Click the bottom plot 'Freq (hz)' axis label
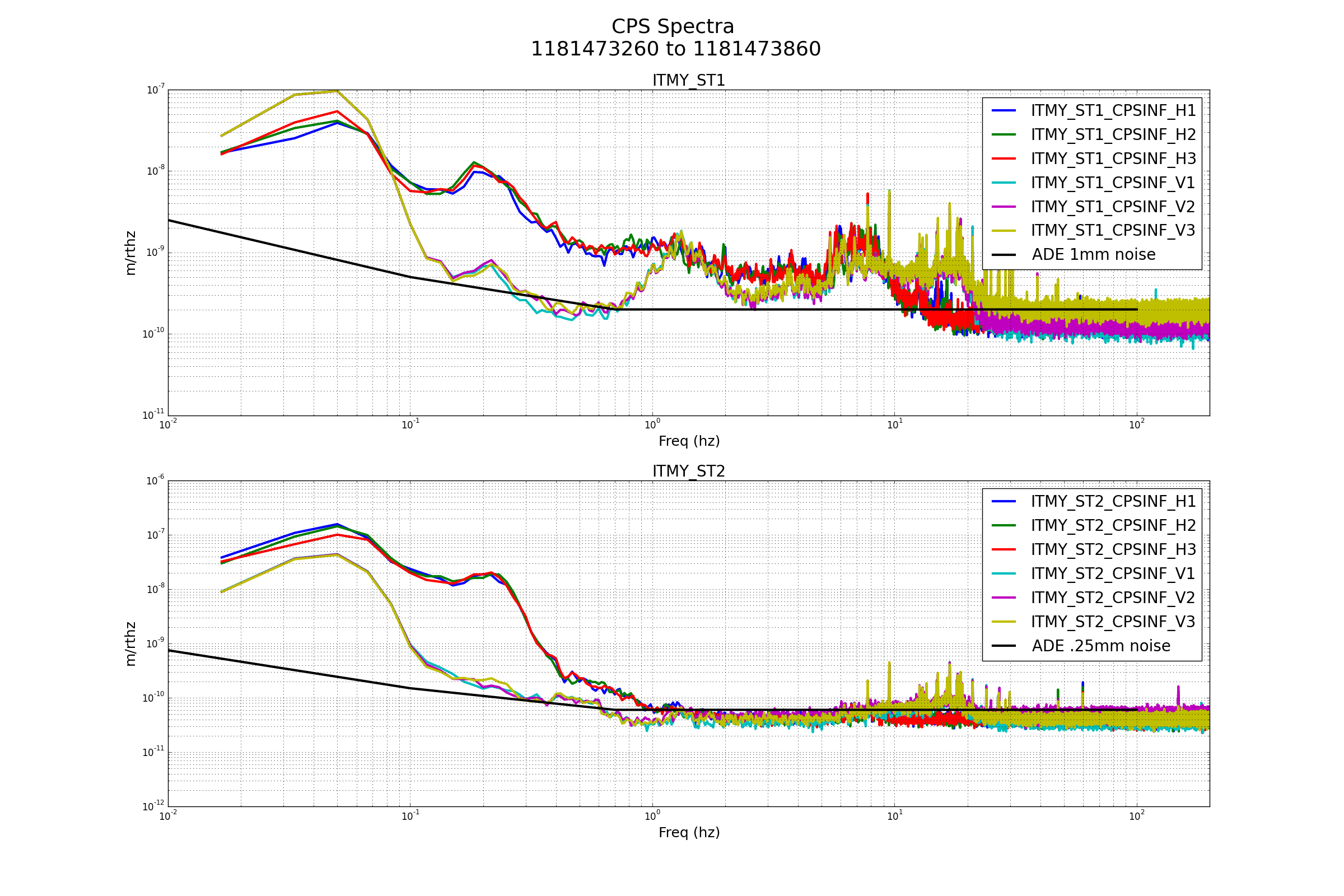 click(x=689, y=833)
